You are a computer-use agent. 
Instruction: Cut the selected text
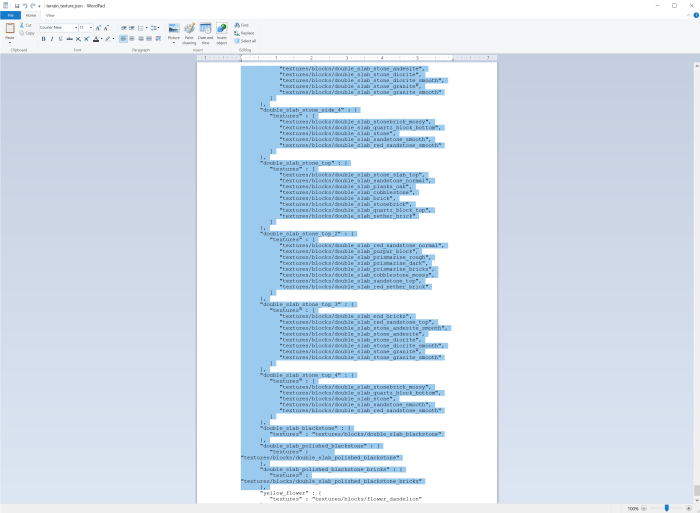[x=25, y=25]
